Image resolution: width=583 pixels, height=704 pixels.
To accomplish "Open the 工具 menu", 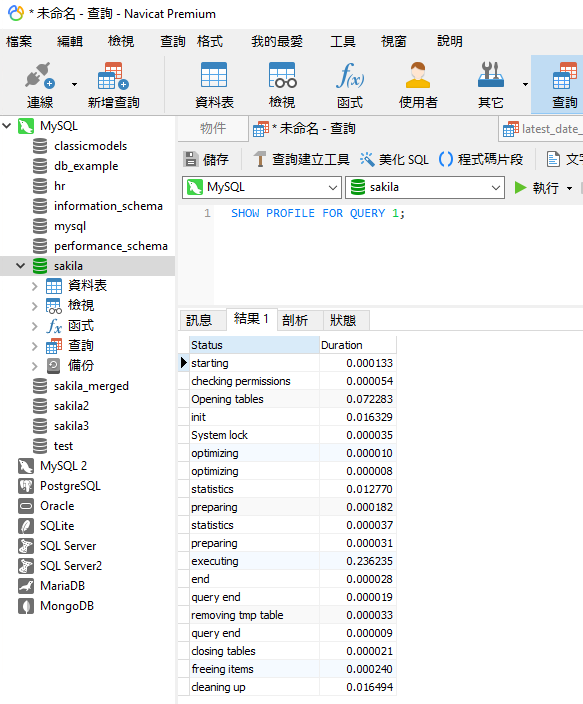I will click(343, 41).
